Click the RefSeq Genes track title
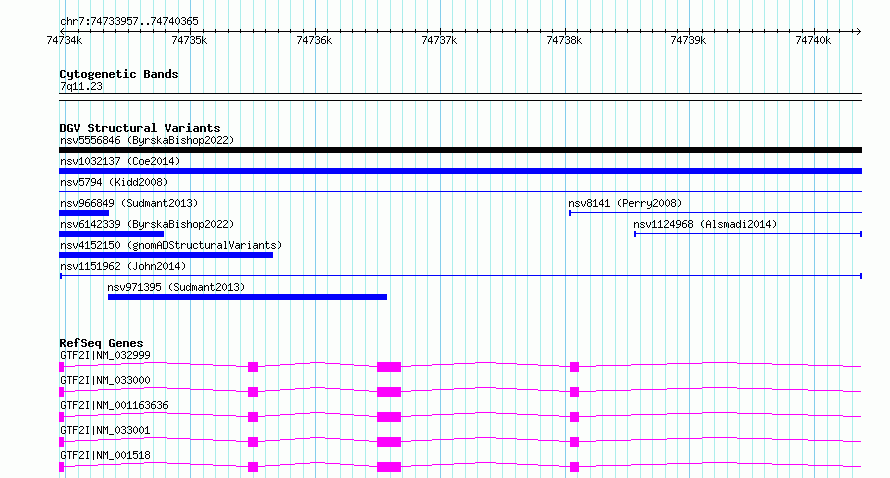The image size is (890, 478). point(101,343)
